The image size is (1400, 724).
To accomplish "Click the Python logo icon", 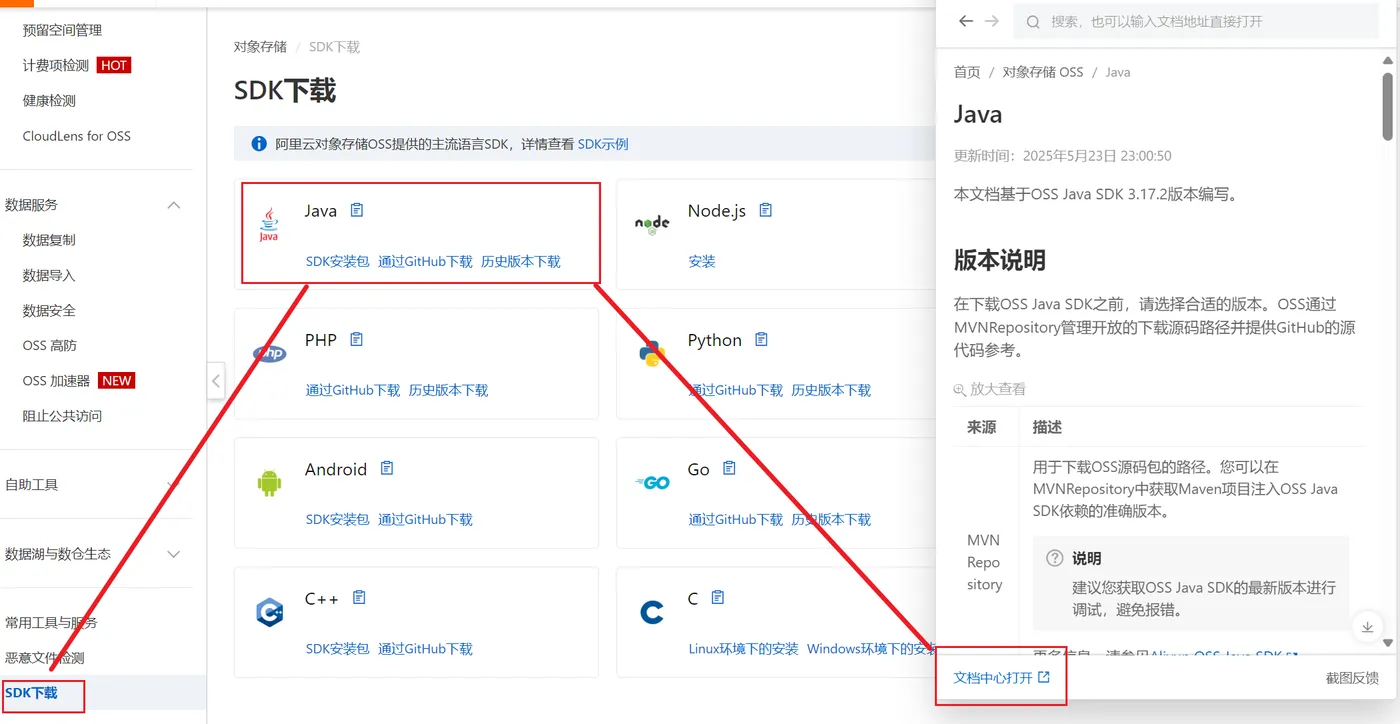I will (652, 353).
